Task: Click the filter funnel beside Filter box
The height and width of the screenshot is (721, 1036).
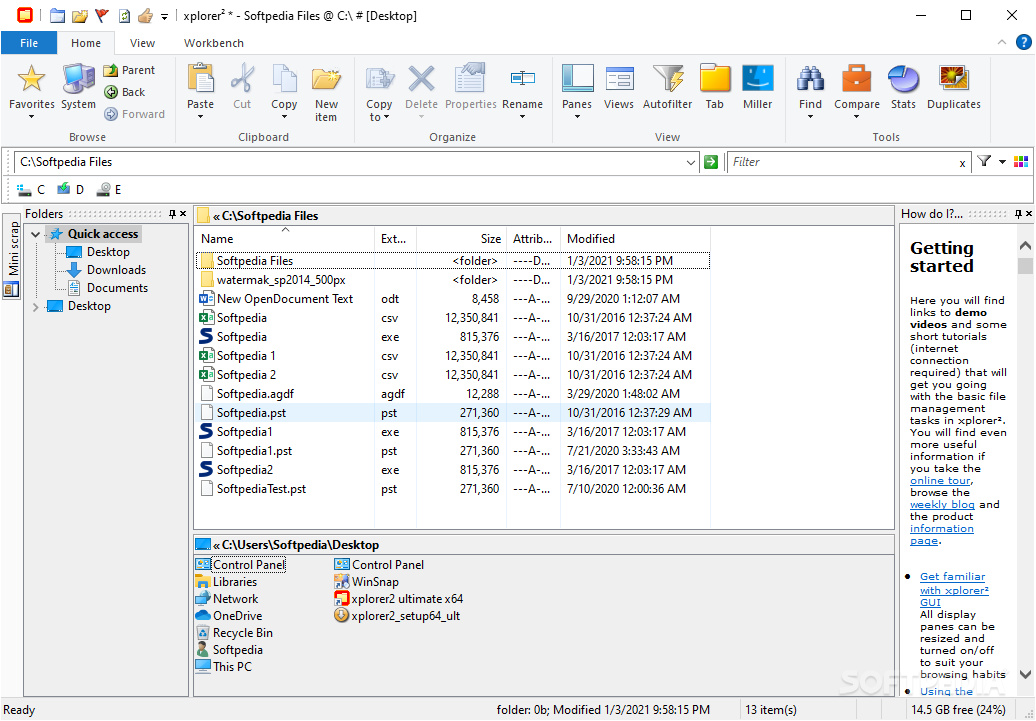Action: 984,161
